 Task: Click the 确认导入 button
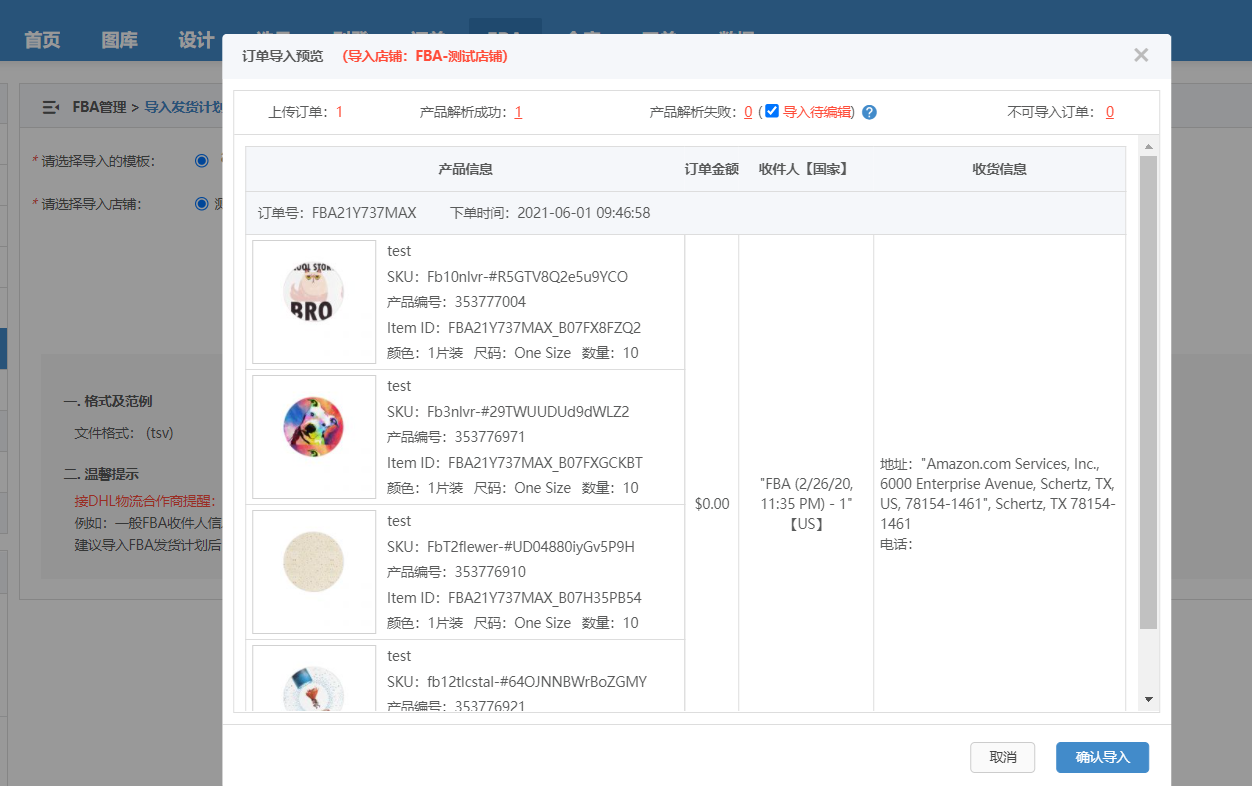tap(1102, 757)
